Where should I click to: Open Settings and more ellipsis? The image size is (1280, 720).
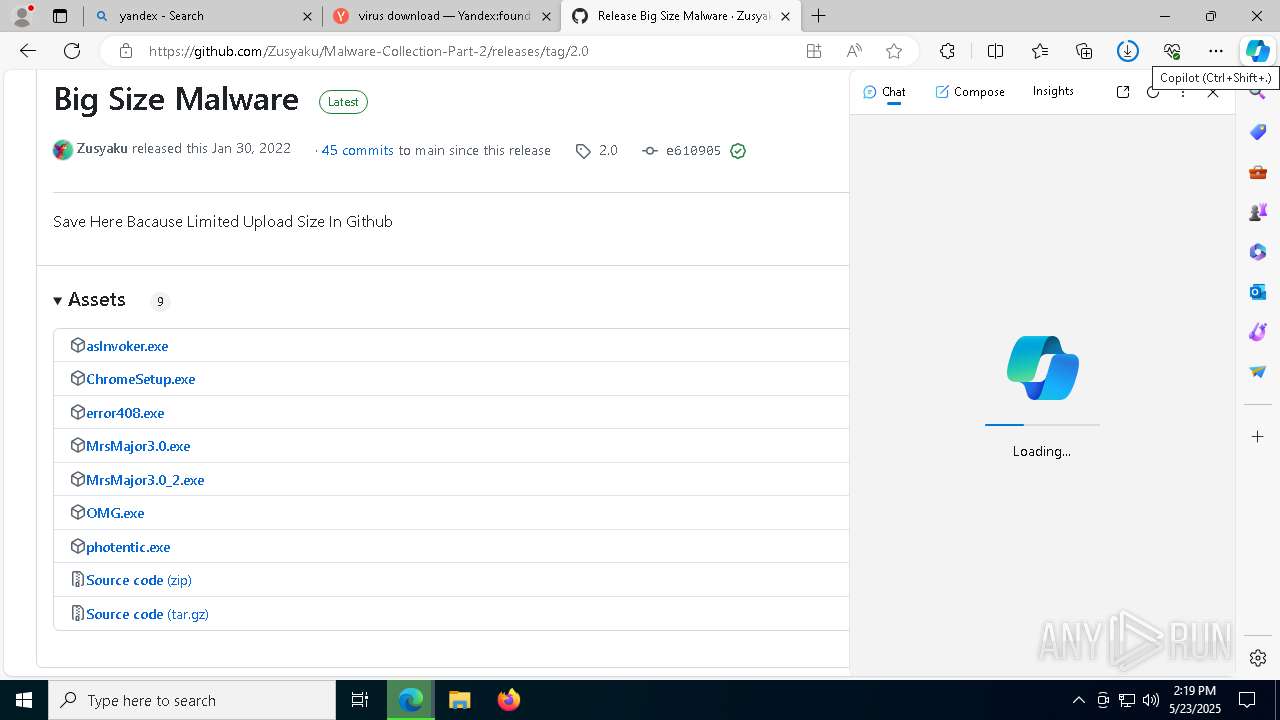coord(1216,51)
